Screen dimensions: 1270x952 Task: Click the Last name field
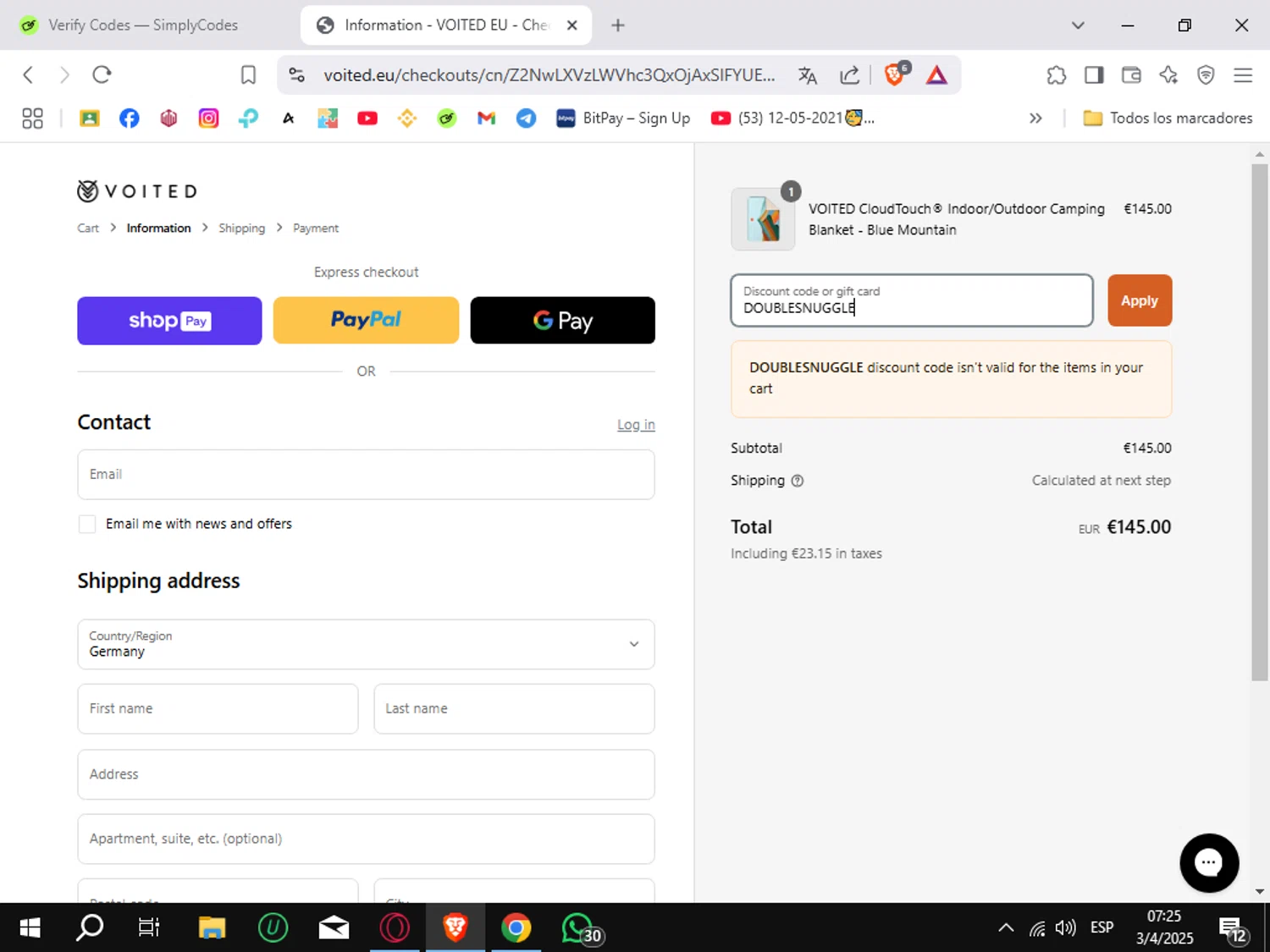tap(514, 709)
